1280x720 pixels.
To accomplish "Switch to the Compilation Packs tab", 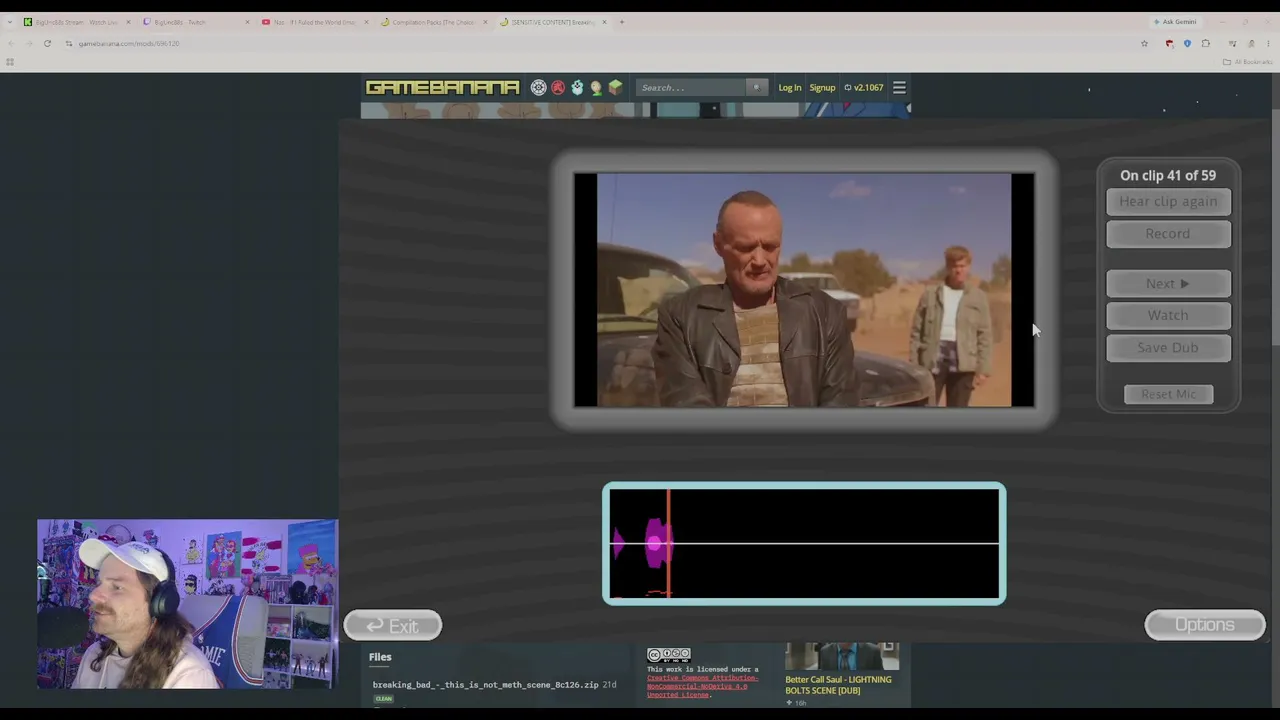I will [433, 22].
